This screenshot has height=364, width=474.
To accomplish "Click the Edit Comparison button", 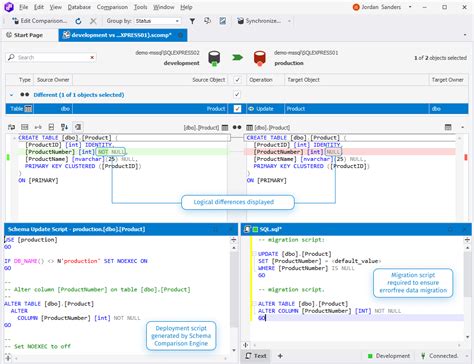I will click(x=39, y=21).
